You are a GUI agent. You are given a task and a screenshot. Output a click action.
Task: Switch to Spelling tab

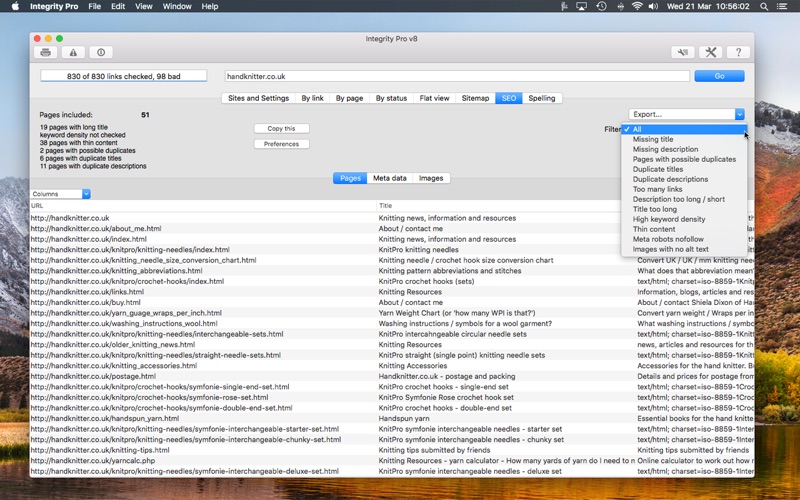pyautogui.click(x=542, y=98)
